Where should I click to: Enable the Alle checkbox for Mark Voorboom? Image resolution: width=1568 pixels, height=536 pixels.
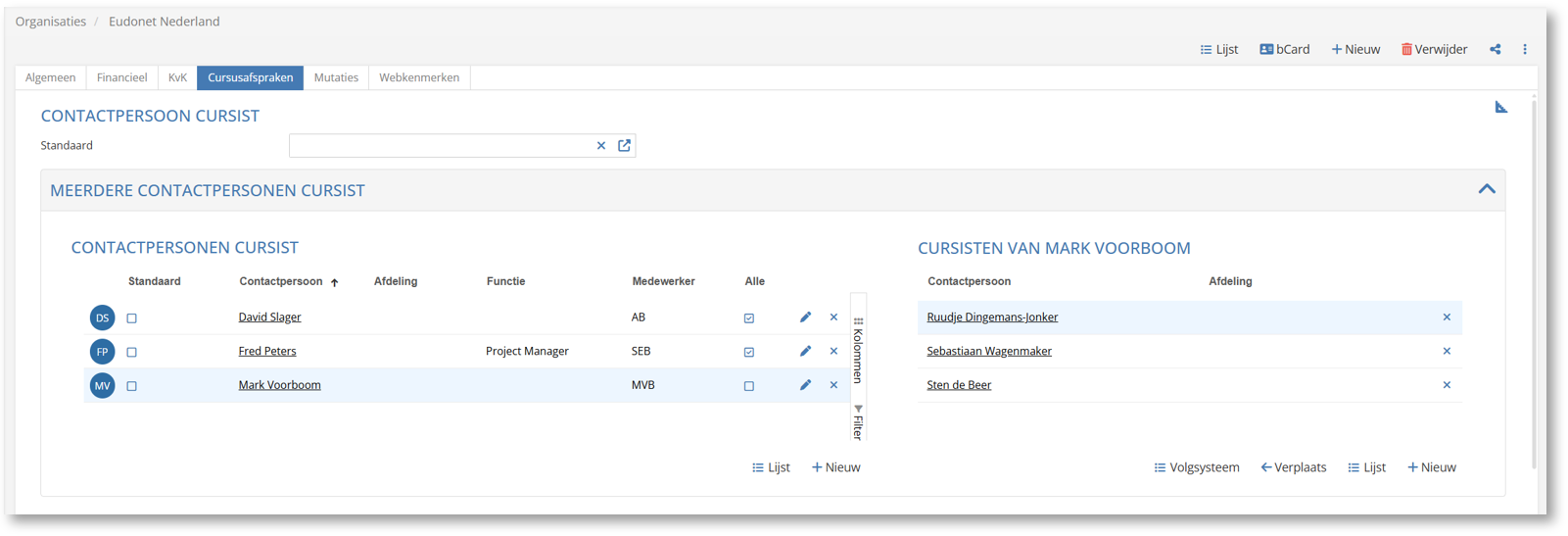click(x=749, y=386)
